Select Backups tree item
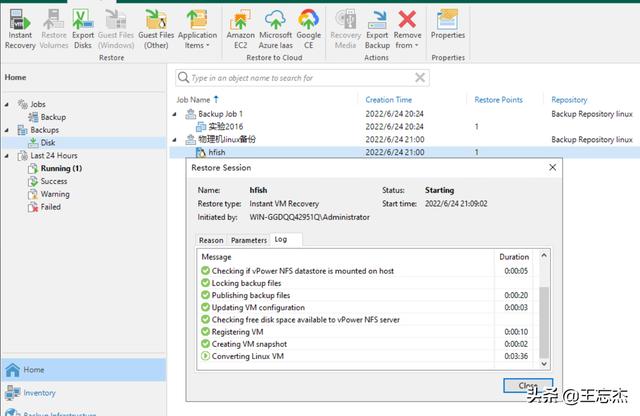The width and height of the screenshot is (640, 416). click(x=38, y=130)
